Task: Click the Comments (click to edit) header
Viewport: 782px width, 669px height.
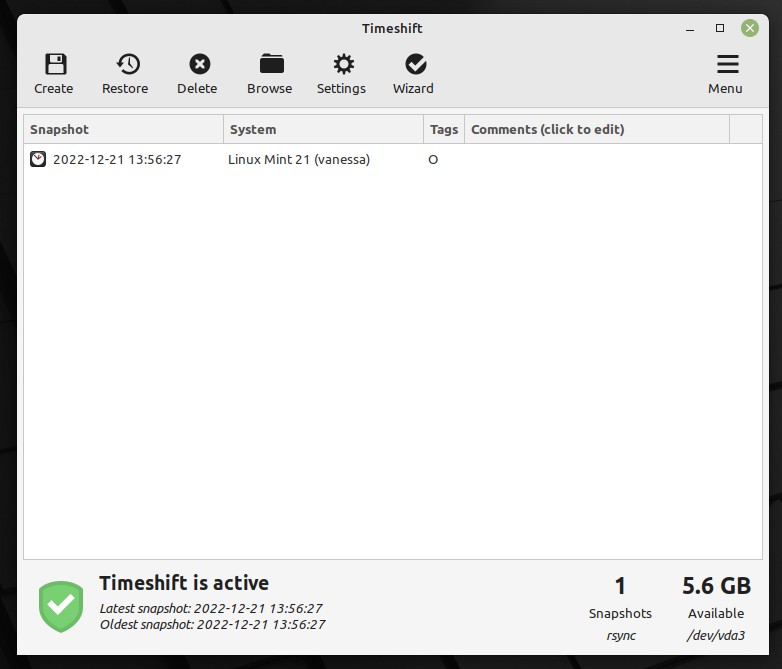Action: 597,130
